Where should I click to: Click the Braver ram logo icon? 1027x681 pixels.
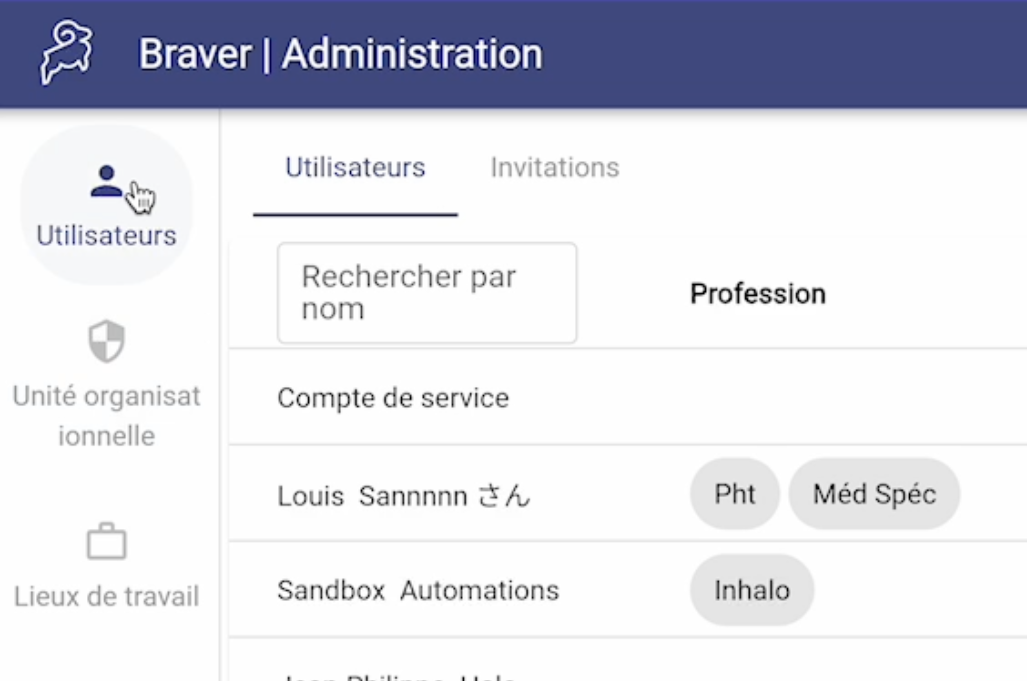(65, 52)
